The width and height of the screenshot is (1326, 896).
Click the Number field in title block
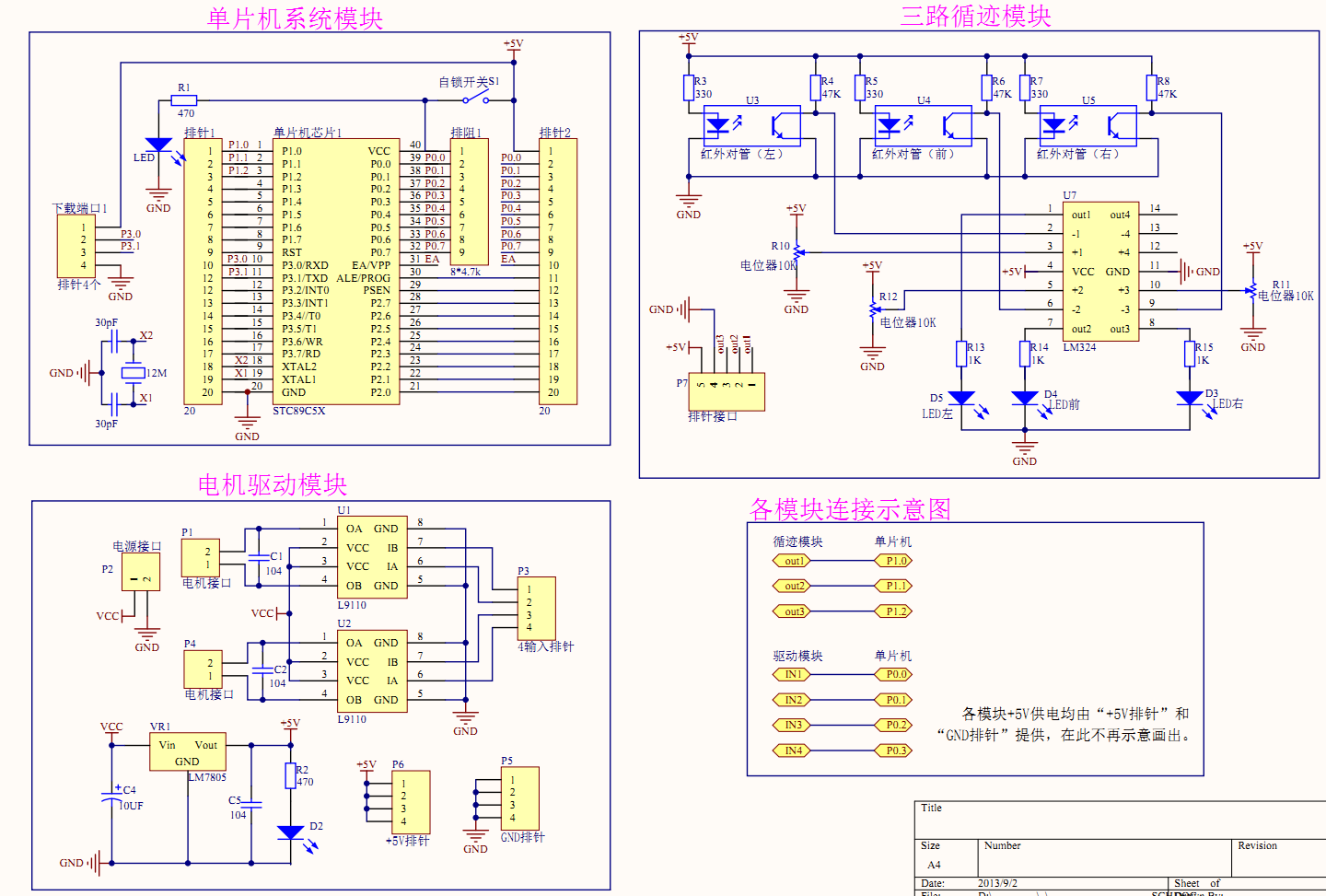[1104, 858]
